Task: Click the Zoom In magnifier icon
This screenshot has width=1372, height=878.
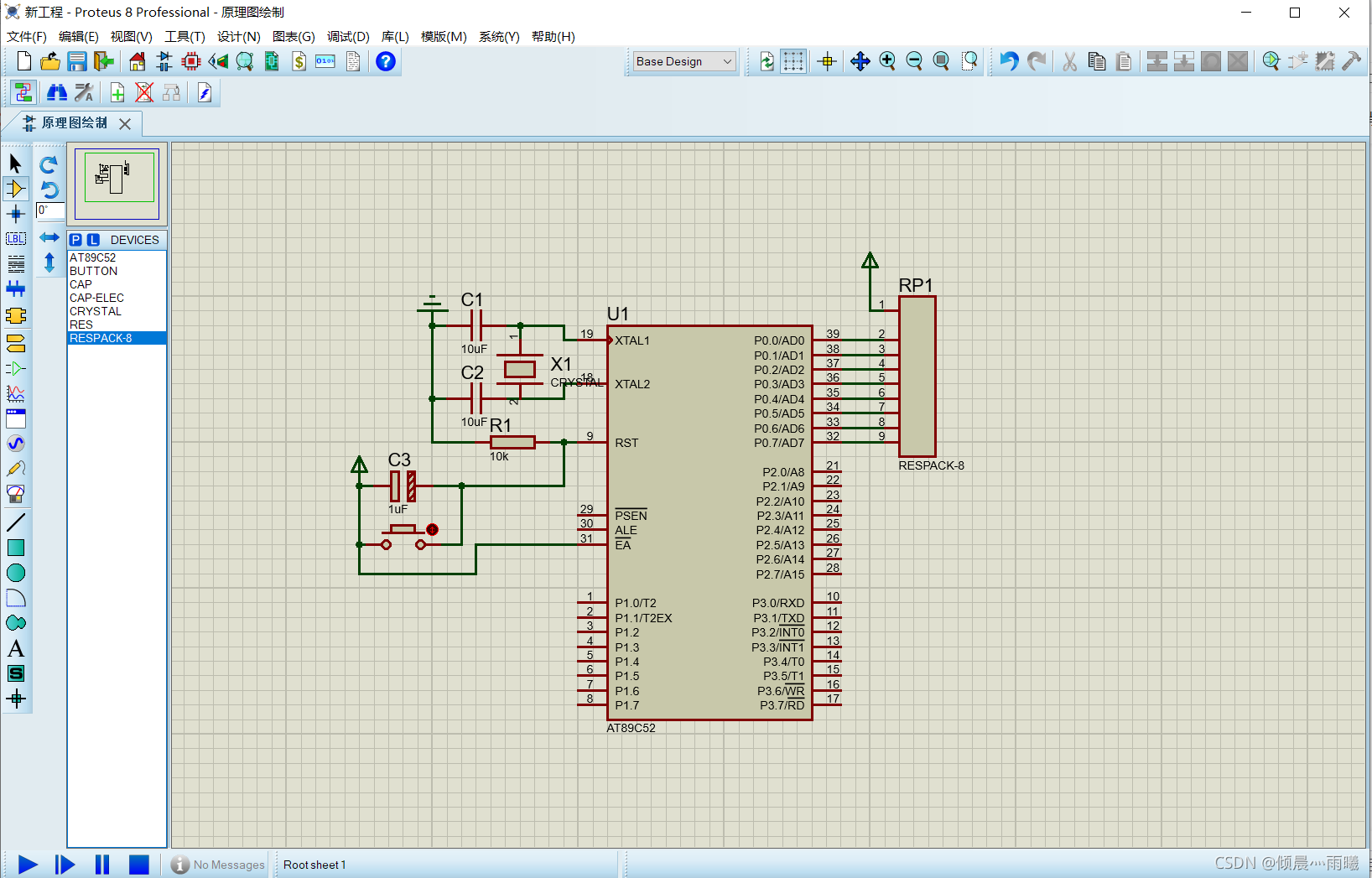Action: pyautogui.click(x=887, y=61)
